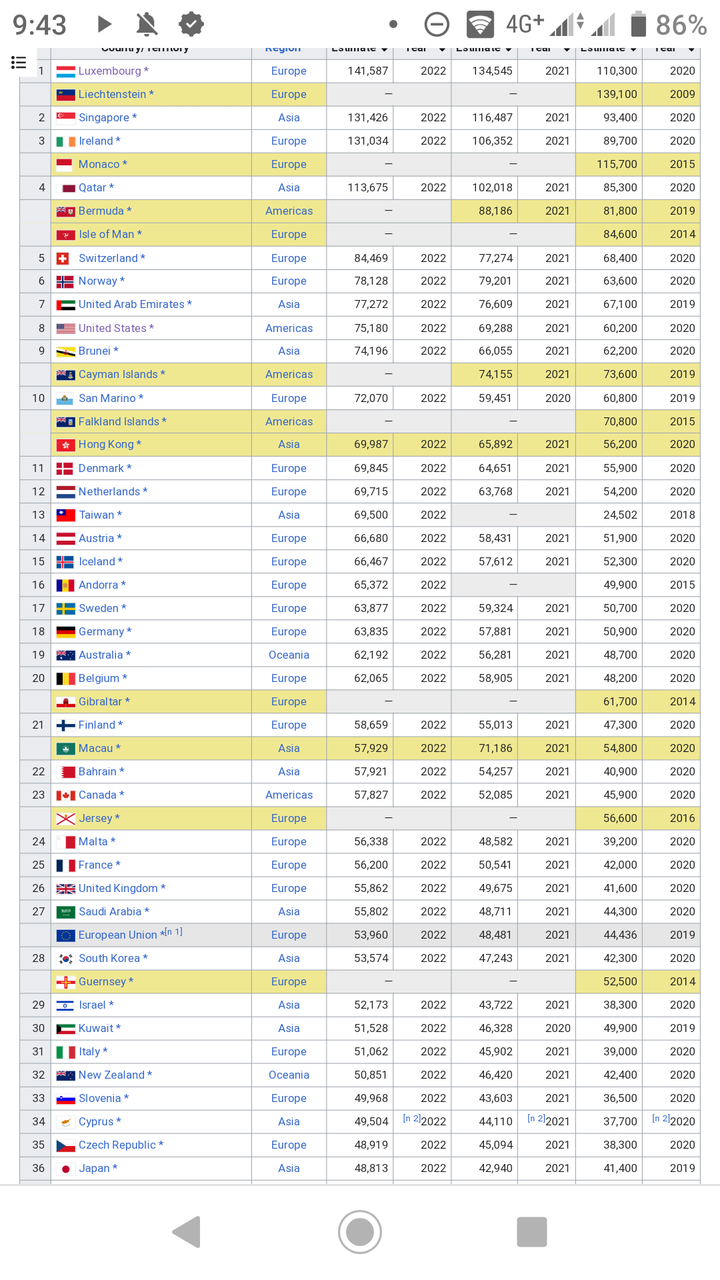Image resolution: width=720 pixels, height=1280 pixels.
Task: Tap the Canada flag icon
Action: 66,795
